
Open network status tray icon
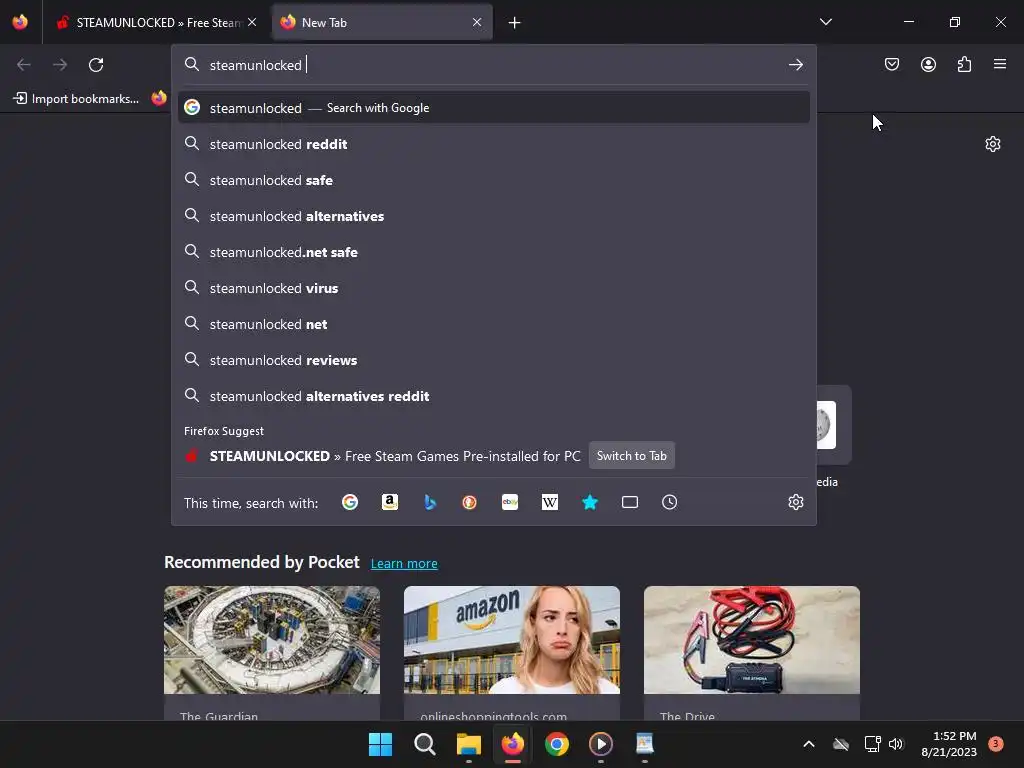click(x=872, y=744)
